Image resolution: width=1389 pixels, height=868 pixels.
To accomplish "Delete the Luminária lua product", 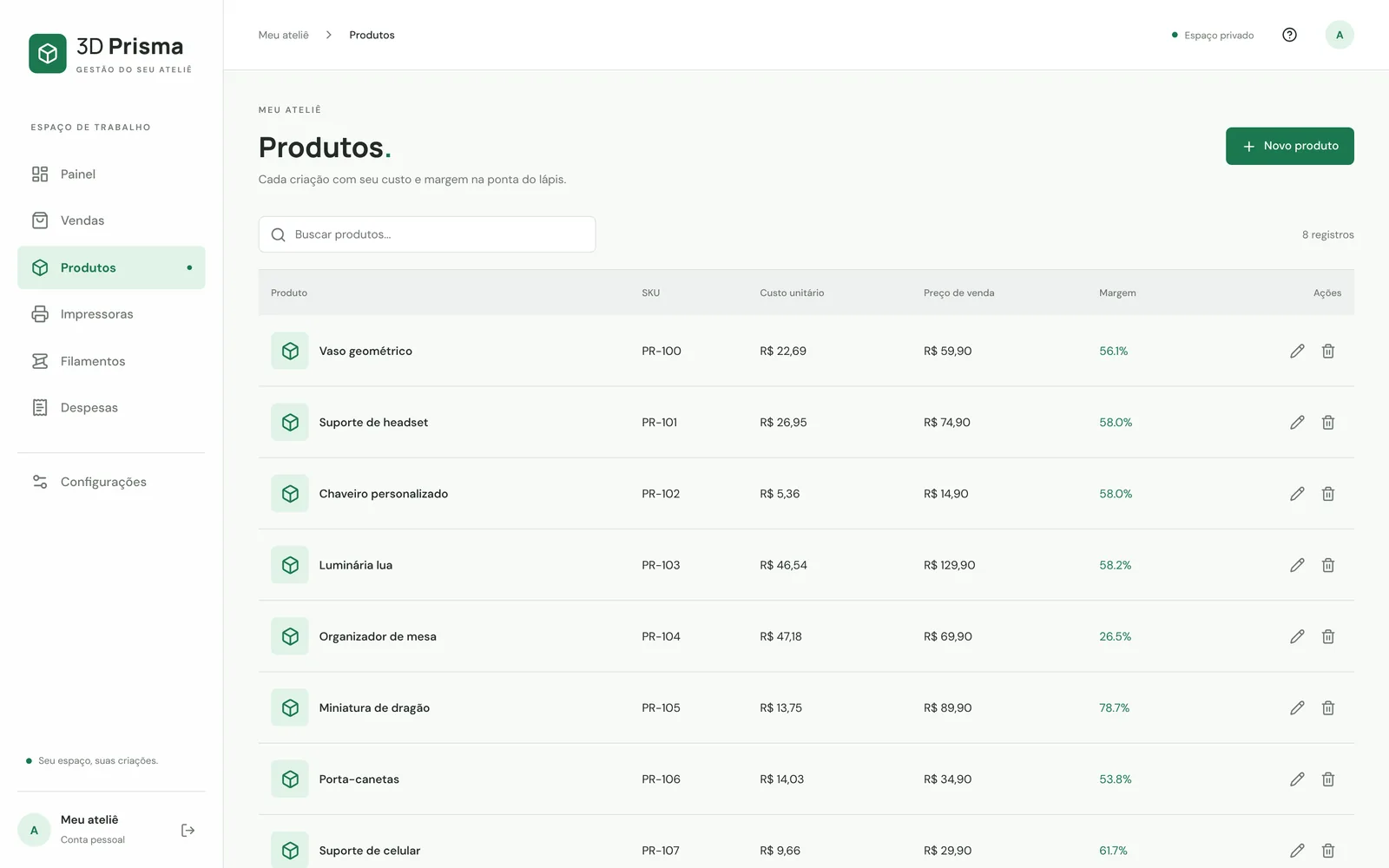I will coord(1328,565).
